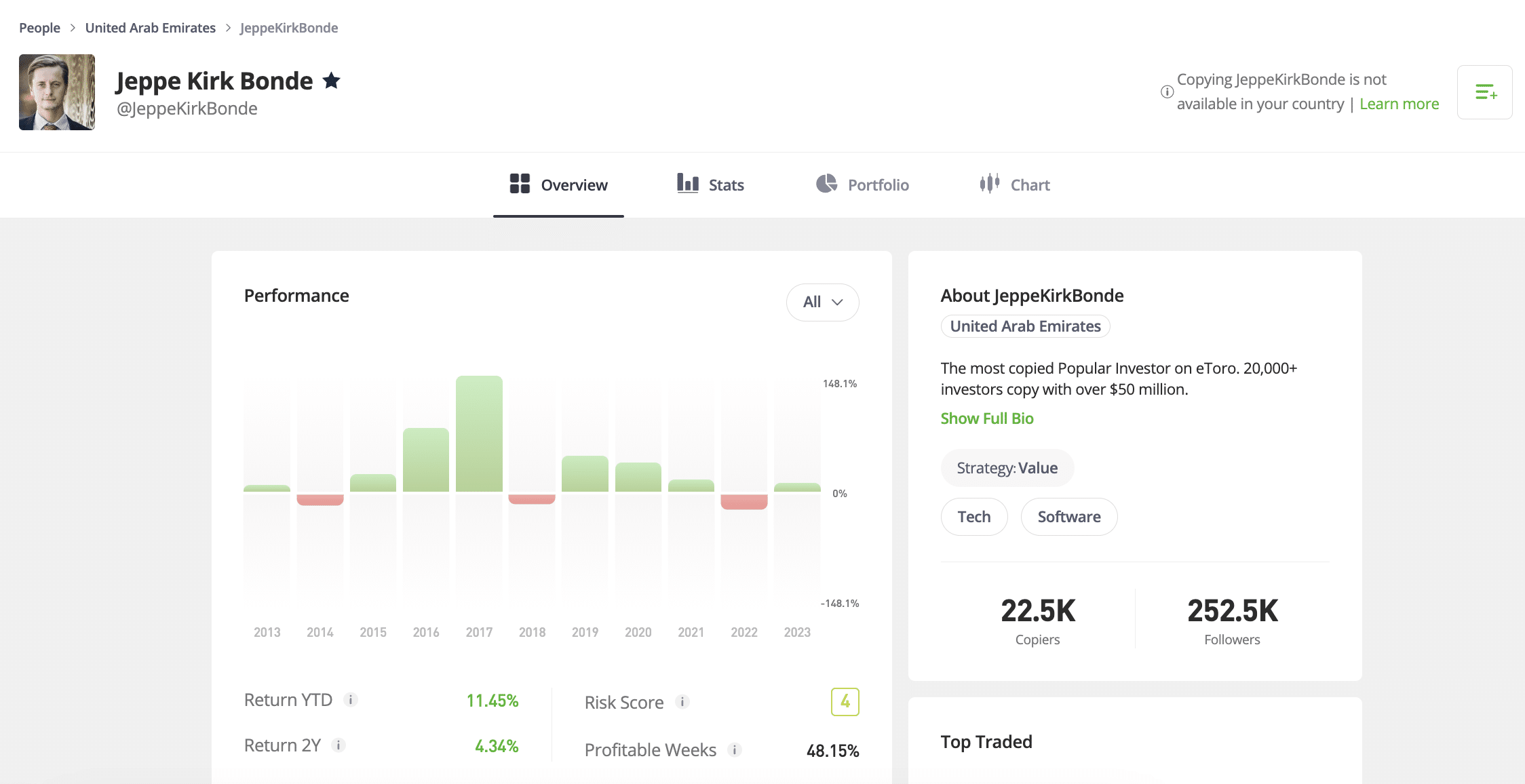Click the 252.5K Followers count
Image resolution: width=1525 pixels, height=784 pixels.
(1233, 611)
